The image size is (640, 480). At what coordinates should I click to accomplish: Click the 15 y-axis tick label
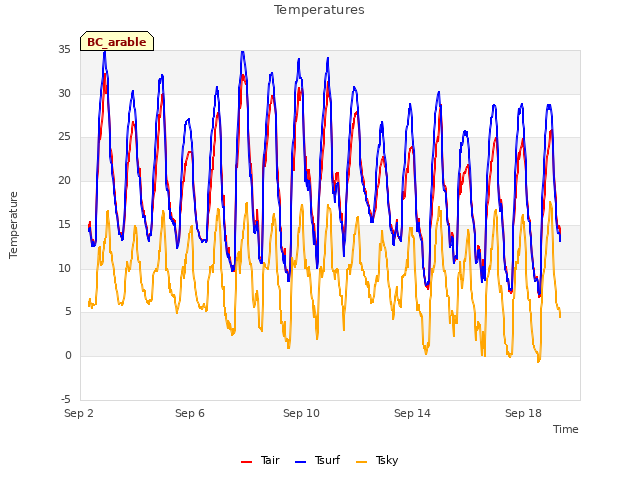pos(64,224)
